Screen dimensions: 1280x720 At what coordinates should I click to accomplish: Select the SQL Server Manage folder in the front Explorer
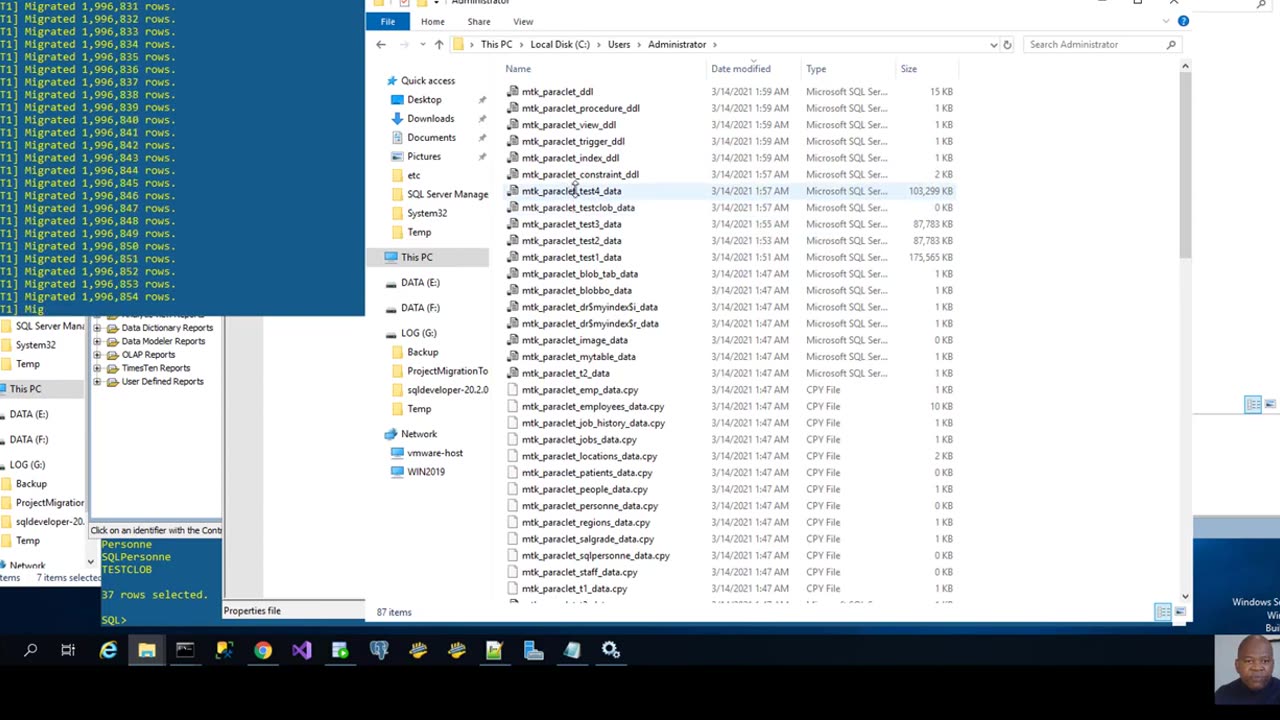pyautogui.click(x=447, y=194)
